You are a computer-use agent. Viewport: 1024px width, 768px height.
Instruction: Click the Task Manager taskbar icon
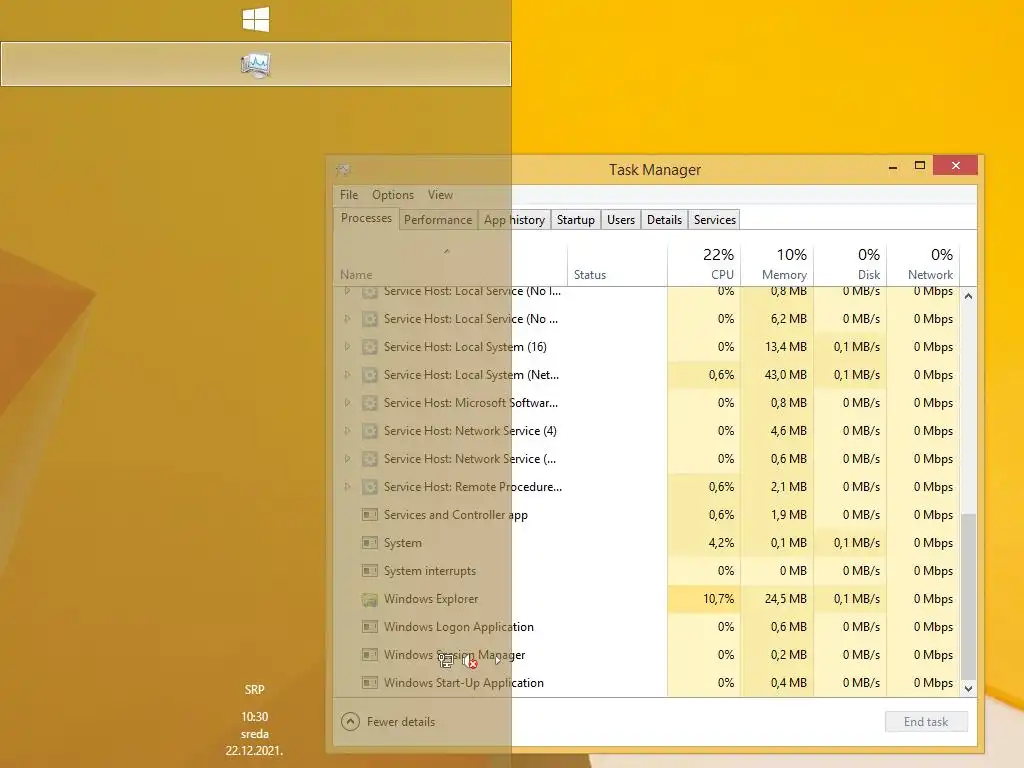pyautogui.click(x=255, y=64)
